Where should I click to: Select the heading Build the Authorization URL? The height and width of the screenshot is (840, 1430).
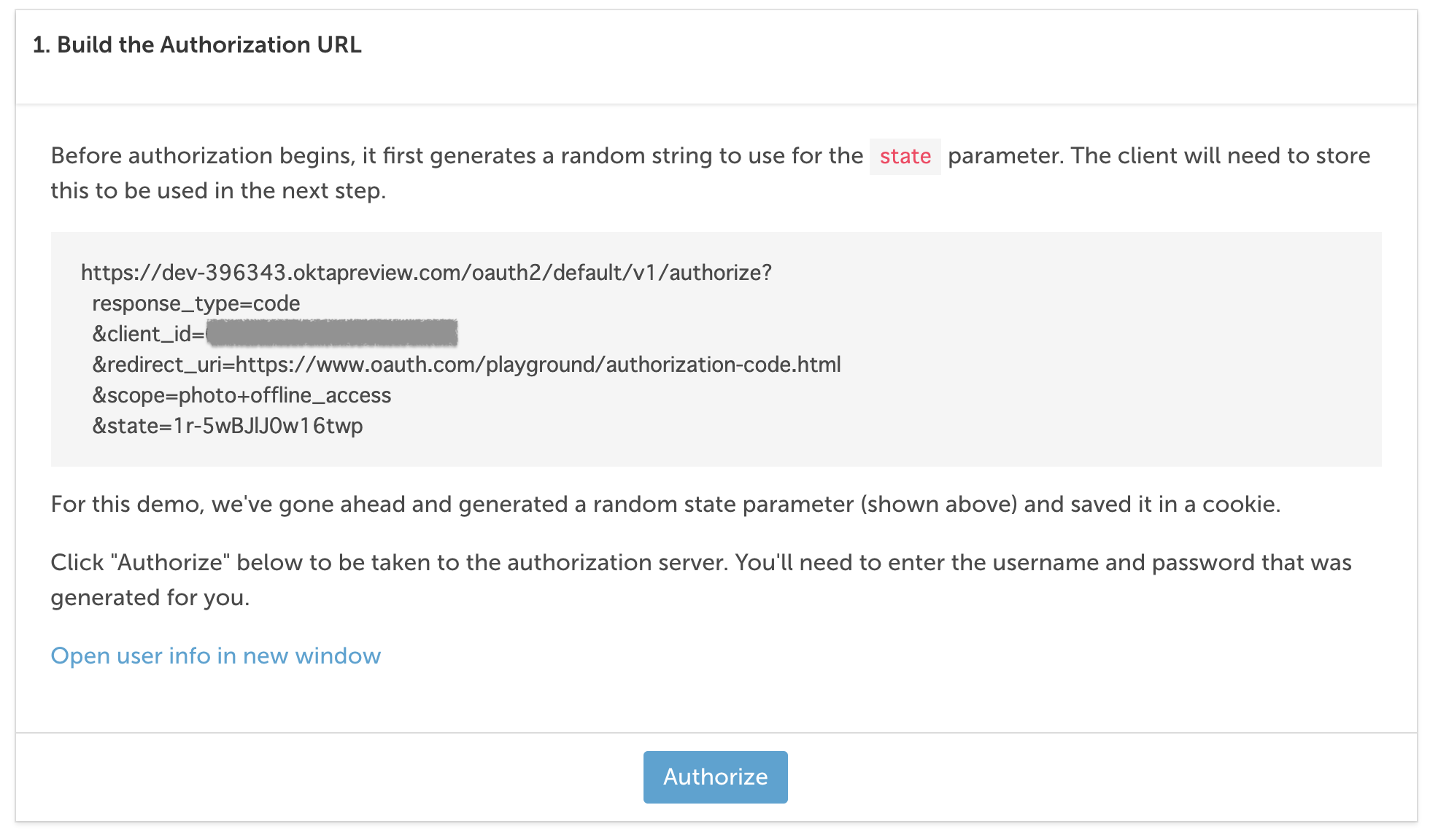(197, 44)
